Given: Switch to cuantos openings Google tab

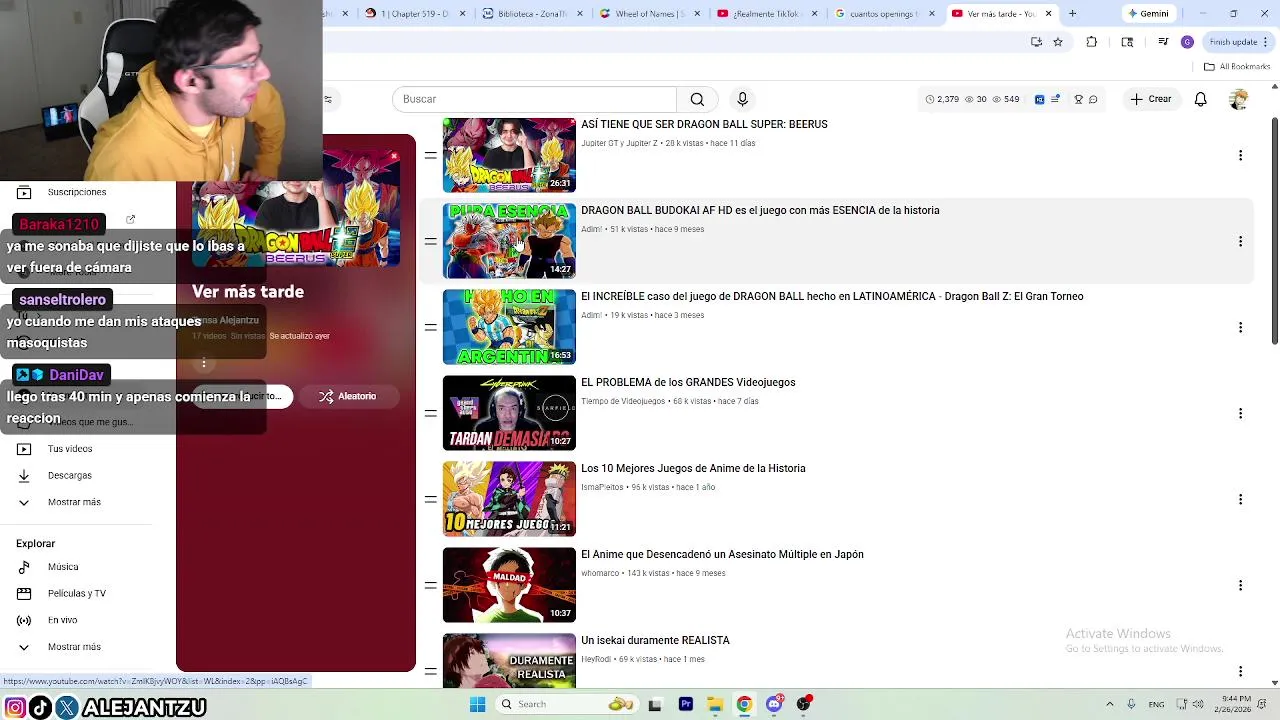Looking at the screenshot, I should pyautogui.click(x=883, y=14).
